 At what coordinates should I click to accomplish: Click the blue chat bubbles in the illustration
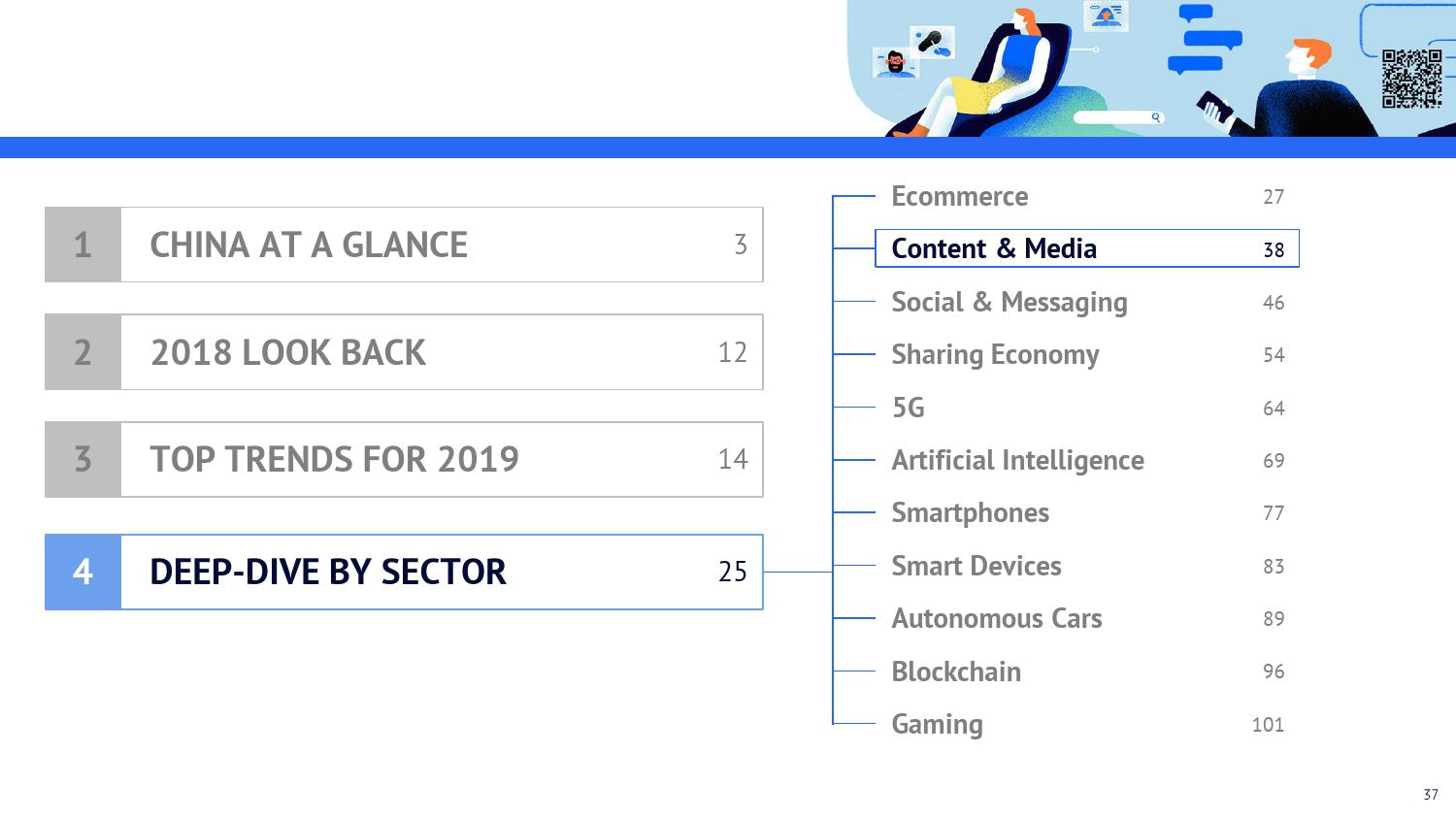pyautogui.click(x=1204, y=40)
